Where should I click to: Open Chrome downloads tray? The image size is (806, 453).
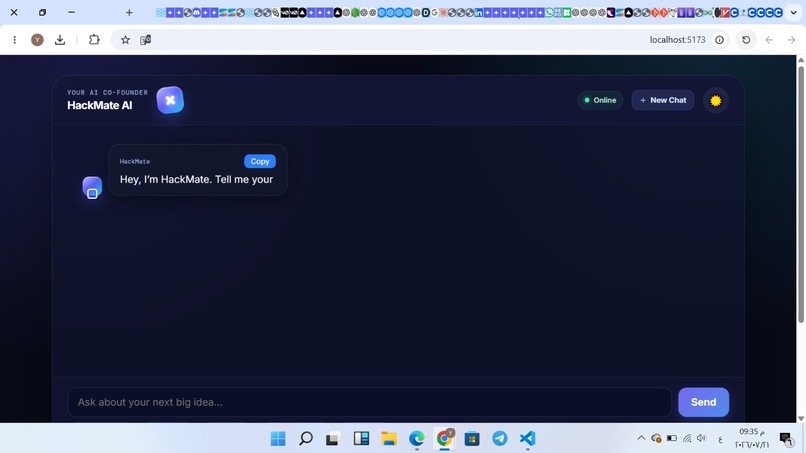[60, 40]
